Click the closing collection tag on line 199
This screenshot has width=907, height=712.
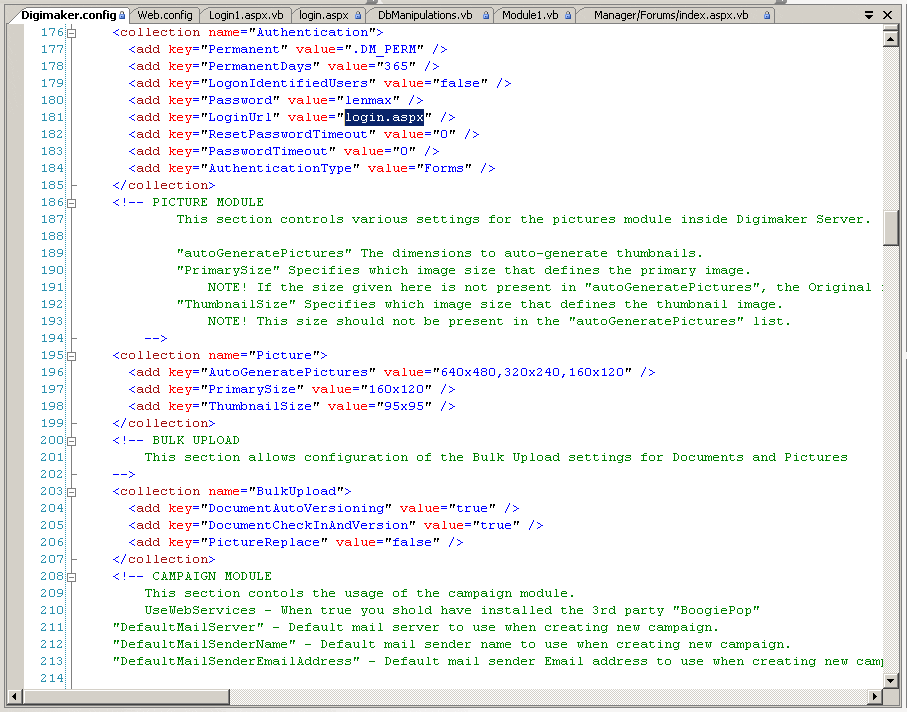coord(164,423)
